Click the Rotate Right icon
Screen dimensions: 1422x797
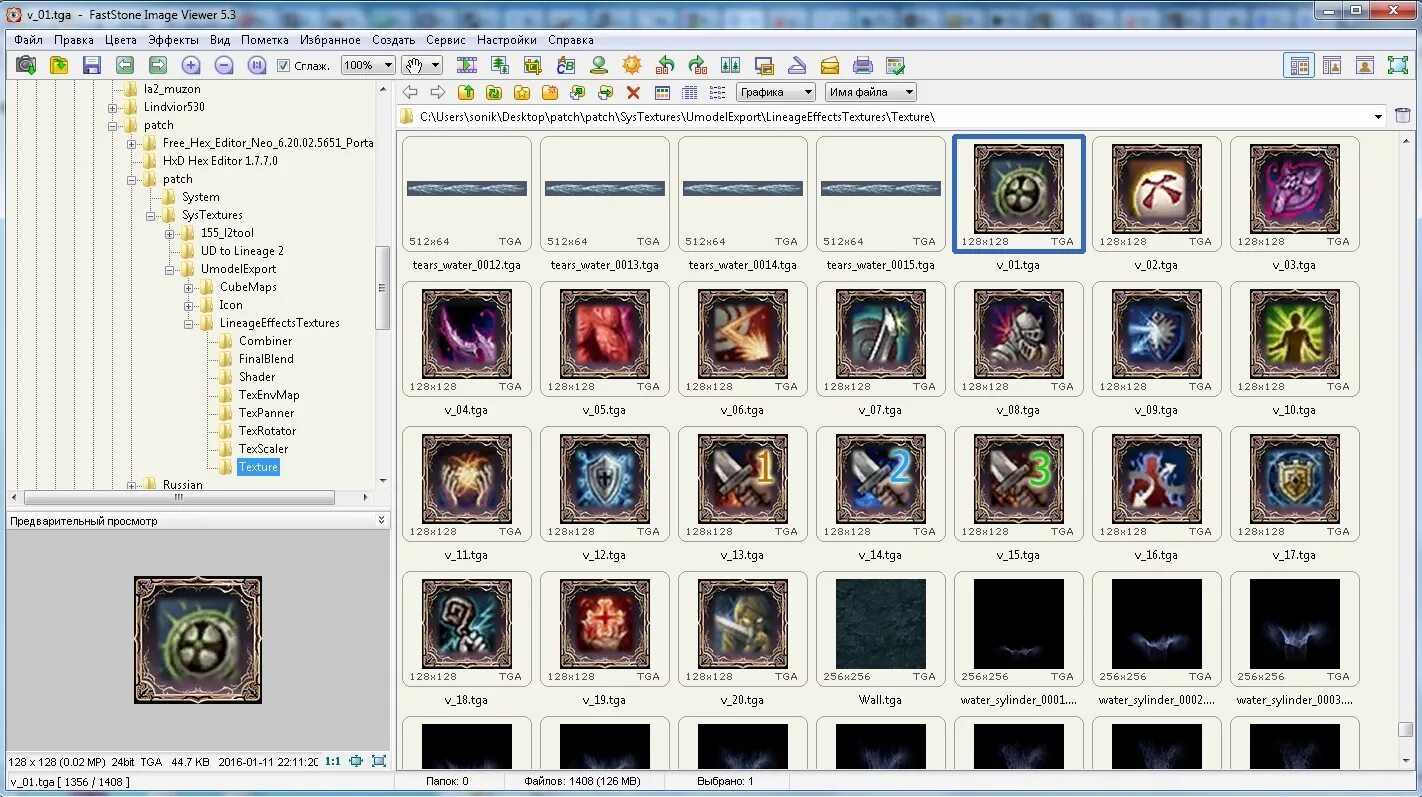click(x=698, y=65)
